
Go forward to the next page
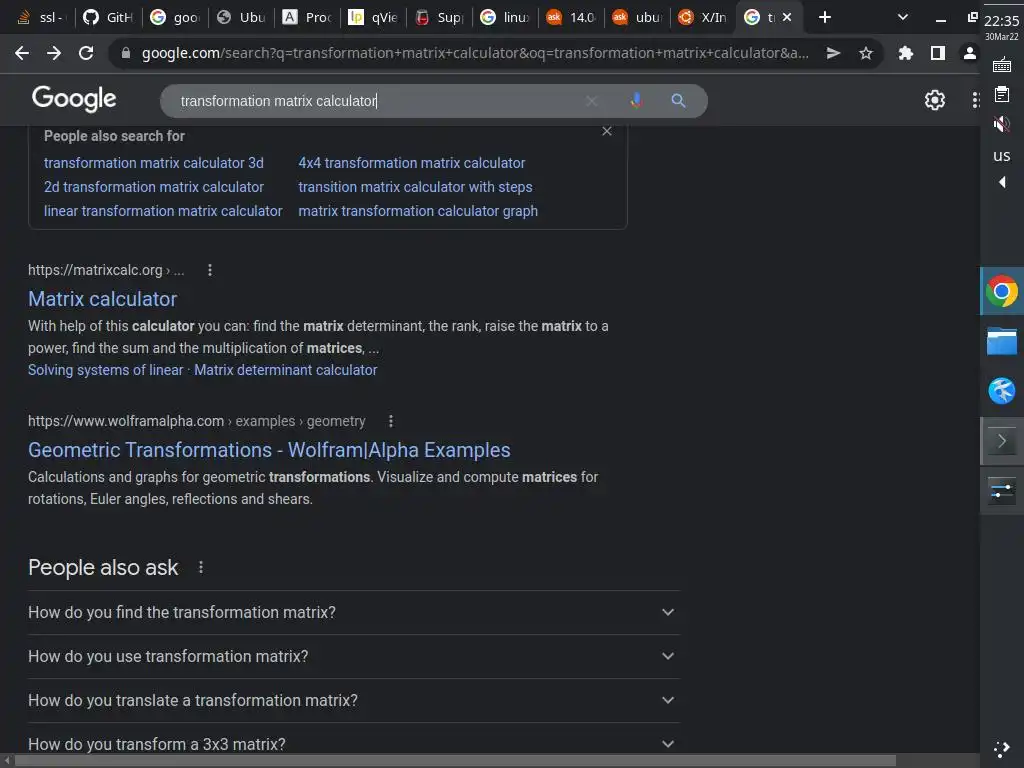tap(54, 53)
